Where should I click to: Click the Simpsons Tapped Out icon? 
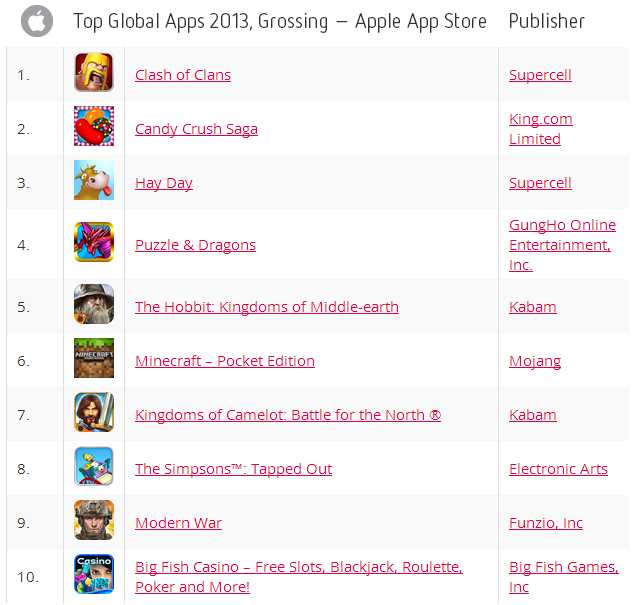click(94, 466)
